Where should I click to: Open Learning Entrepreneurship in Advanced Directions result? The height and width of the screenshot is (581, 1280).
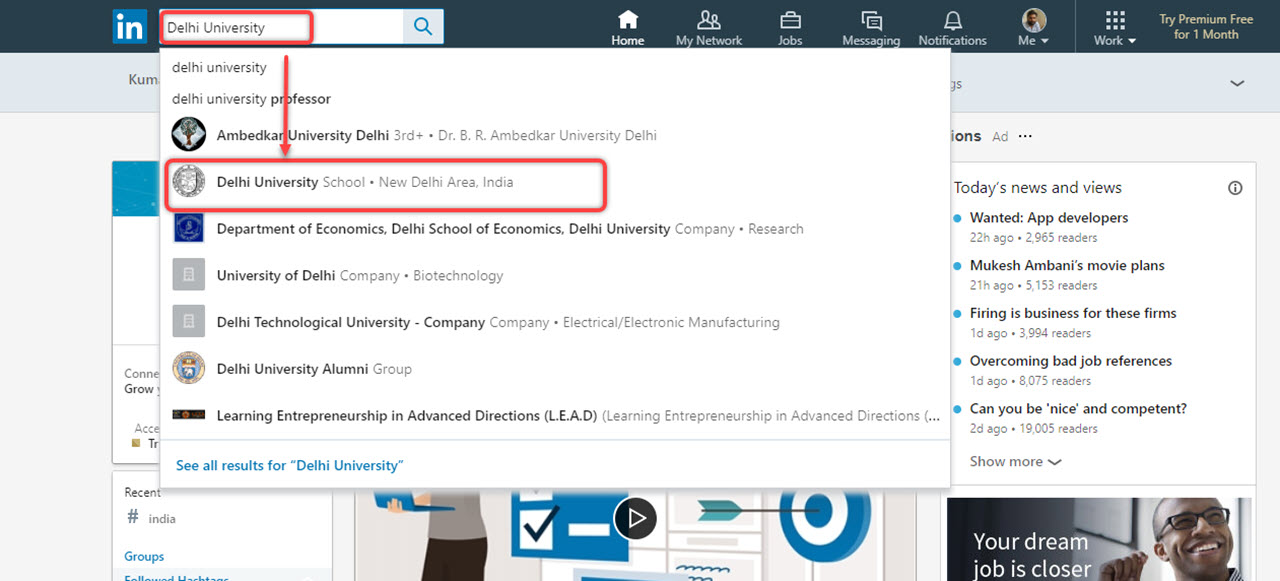point(555,415)
